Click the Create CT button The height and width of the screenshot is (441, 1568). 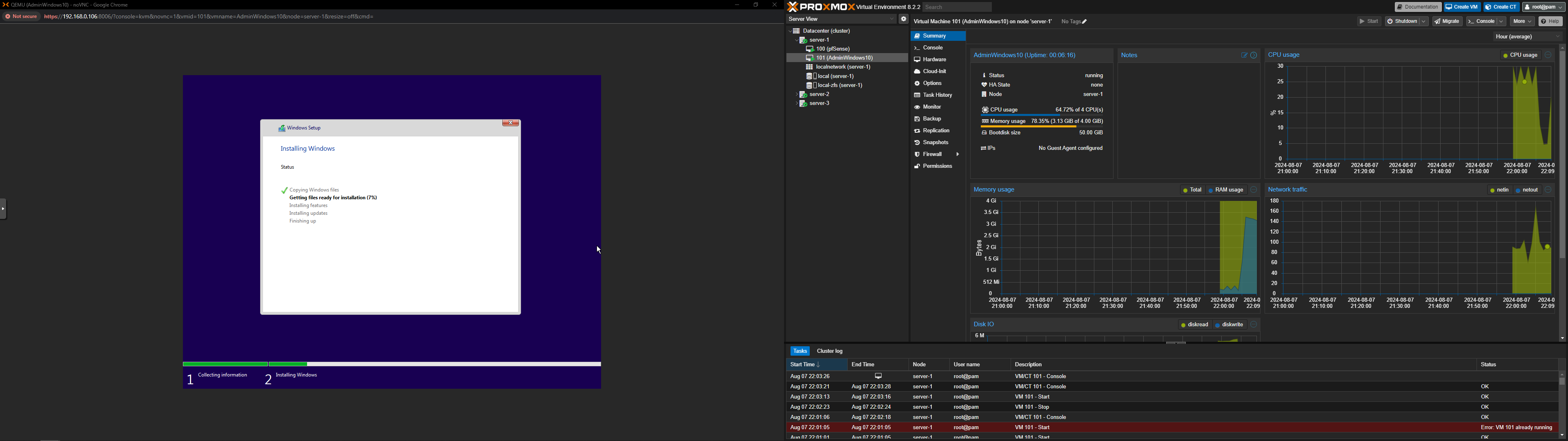(1502, 7)
